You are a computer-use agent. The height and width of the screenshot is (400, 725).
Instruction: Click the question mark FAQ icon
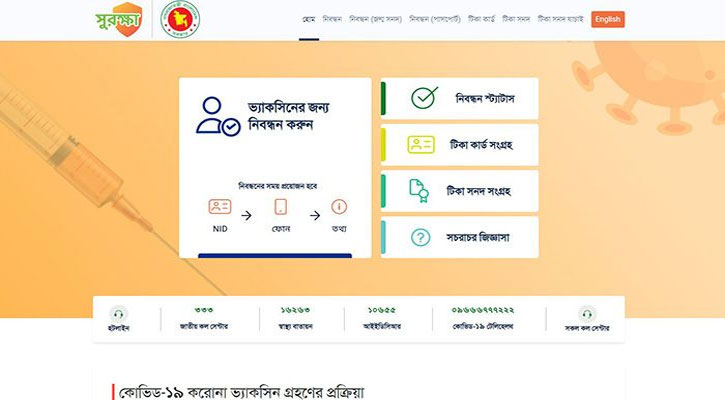tap(420, 238)
